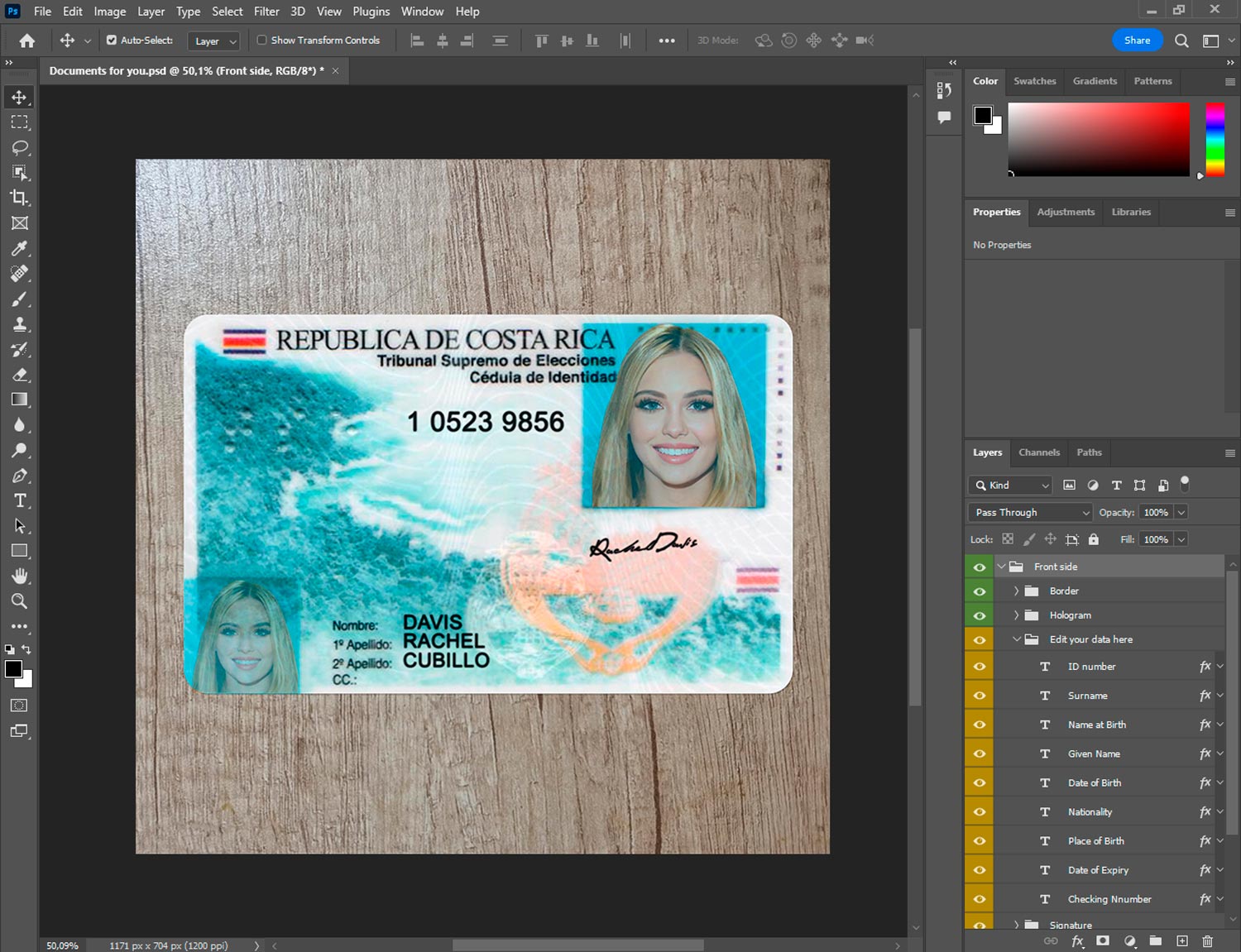Create a new layer from Layers panel footer
1241x952 pixels.
[x=1182, y=941]
